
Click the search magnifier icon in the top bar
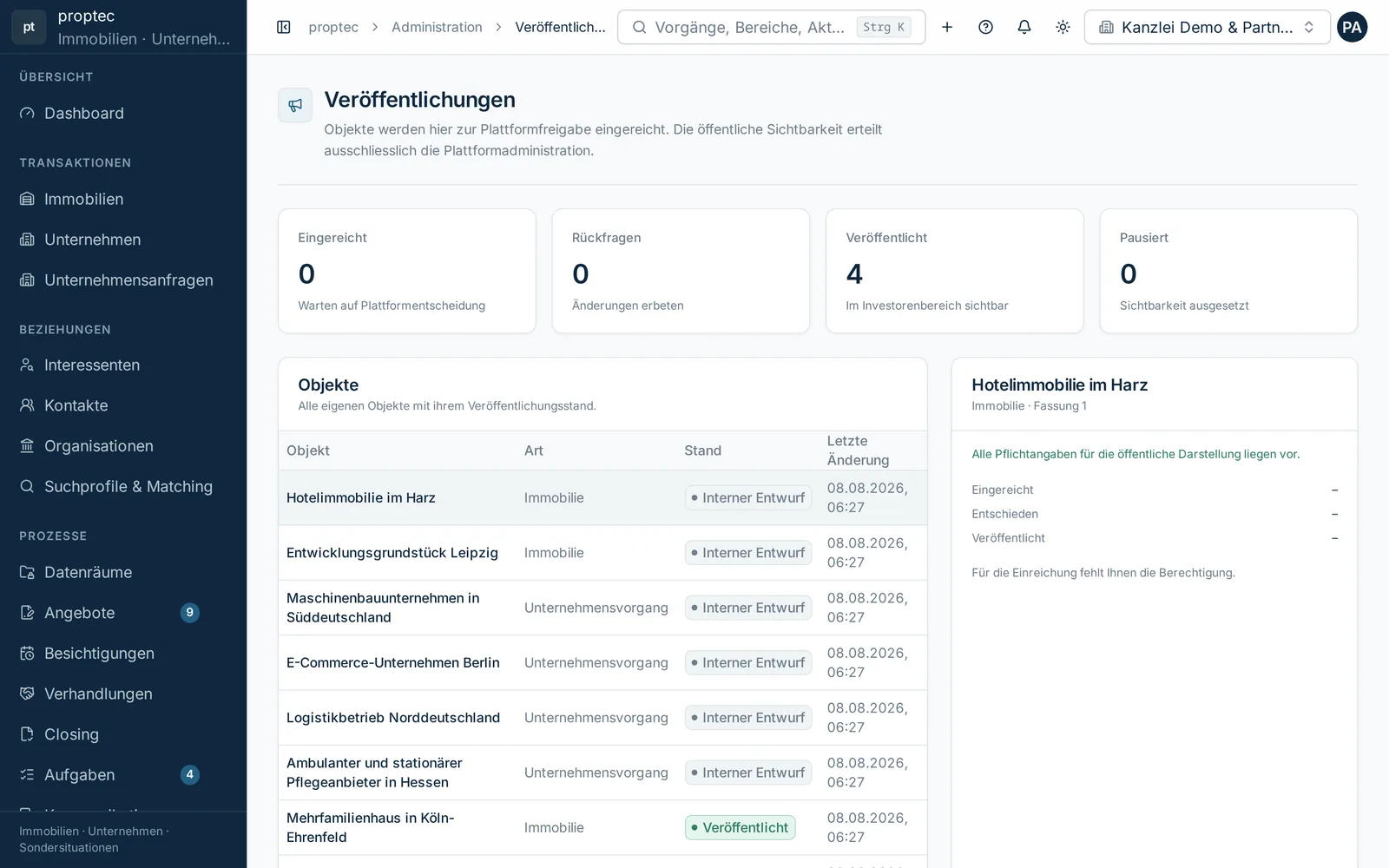[639, 27]
